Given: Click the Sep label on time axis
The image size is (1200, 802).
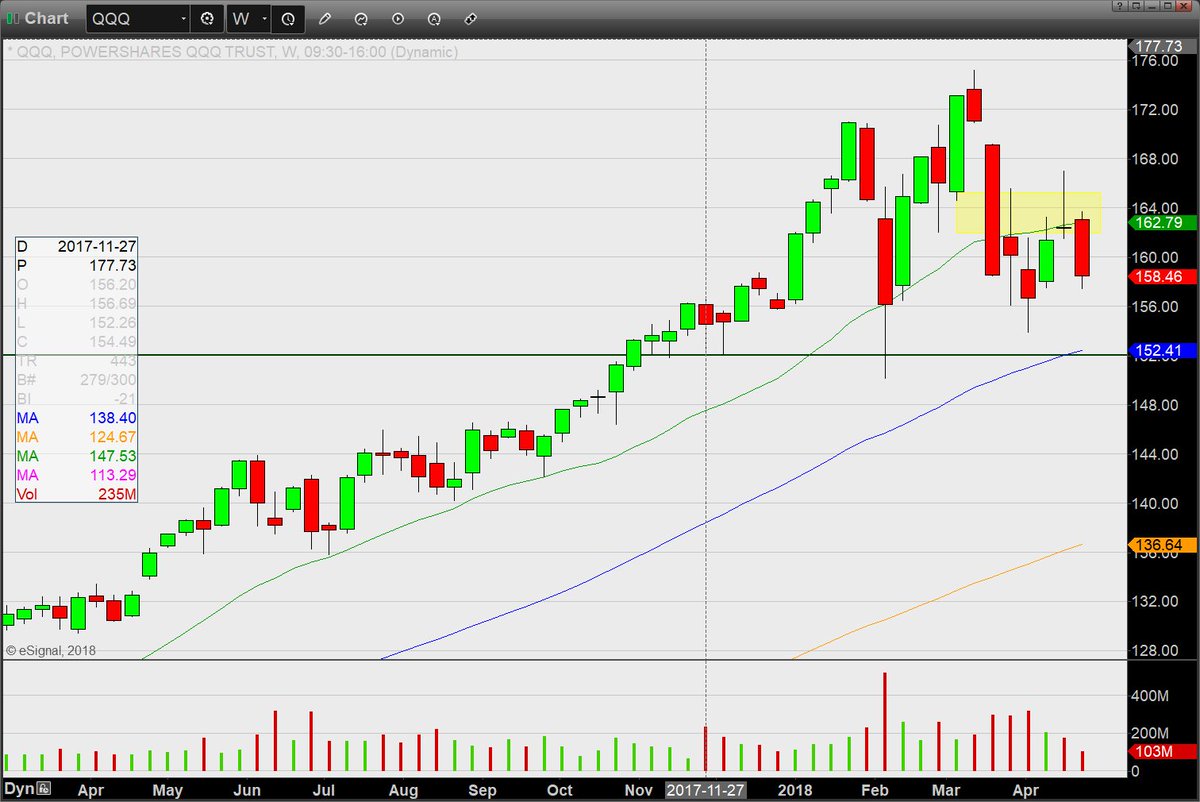Looking at the screenshot, I should coord(482,790).
